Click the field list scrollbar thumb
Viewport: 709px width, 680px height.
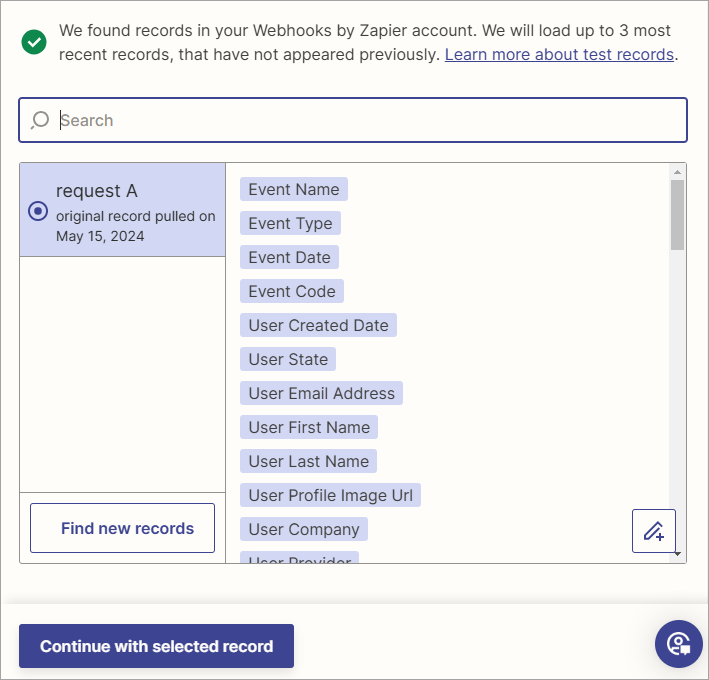[677, 215]
